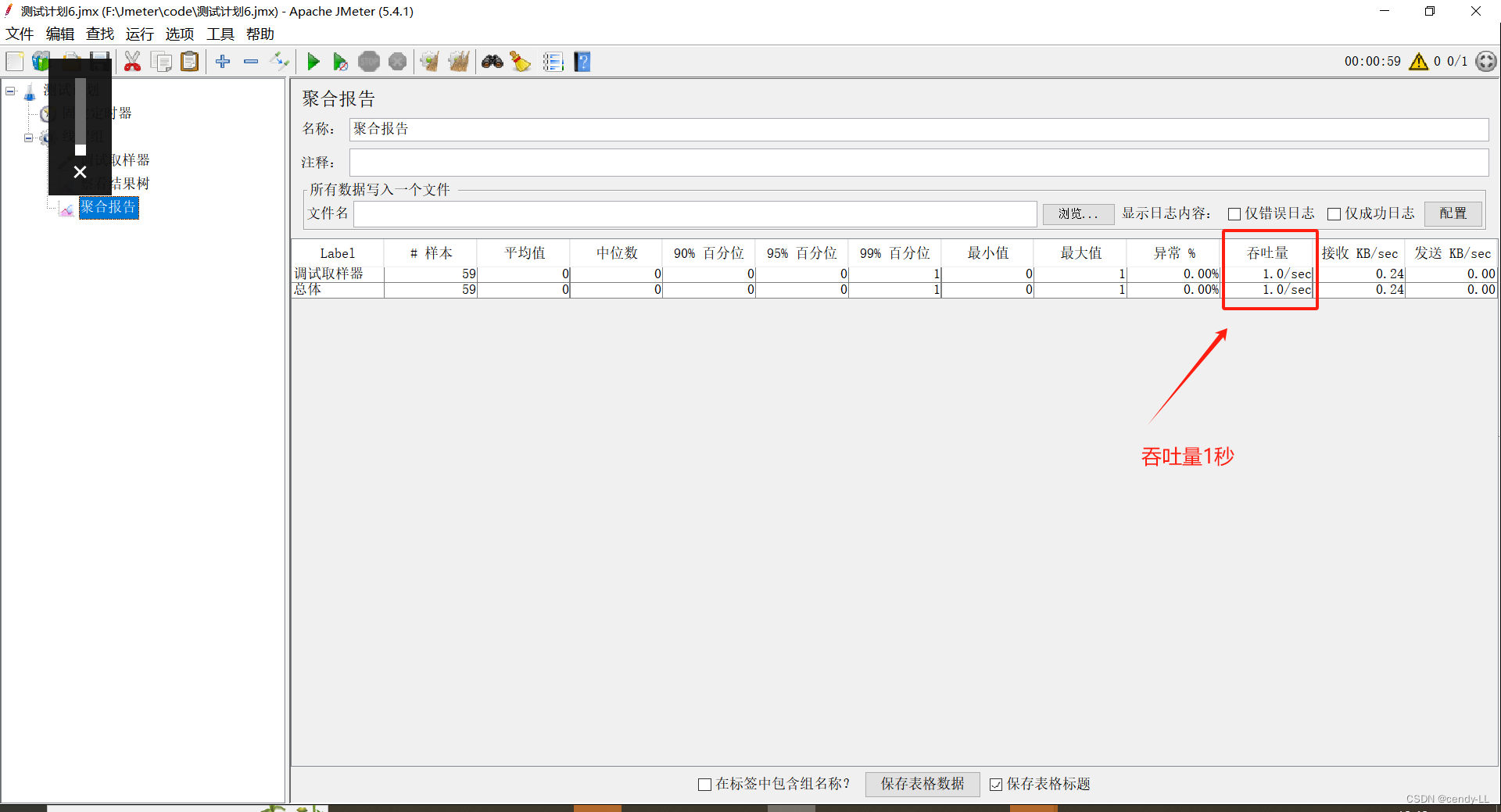Collapse the root test plan tree node
1501x812 pixels.
pyautogui.click(x=10, y=91)
